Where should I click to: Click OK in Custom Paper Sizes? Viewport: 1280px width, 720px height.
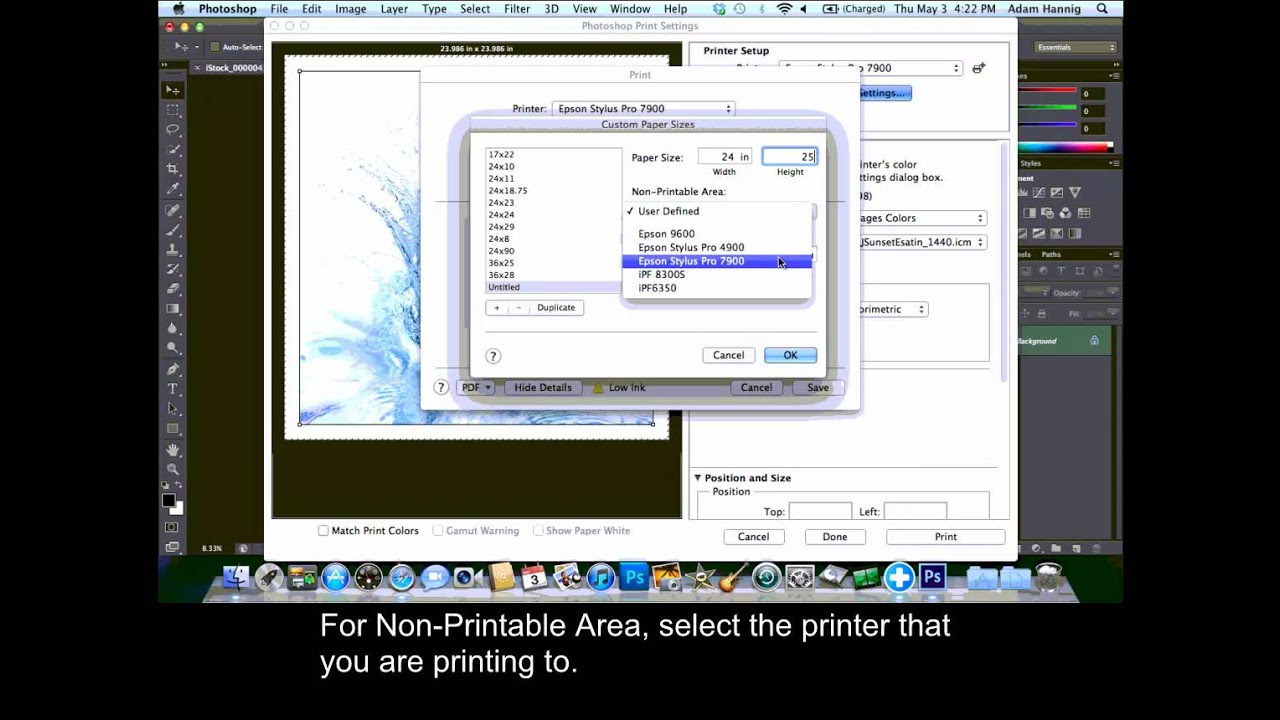tap(790, 355)
